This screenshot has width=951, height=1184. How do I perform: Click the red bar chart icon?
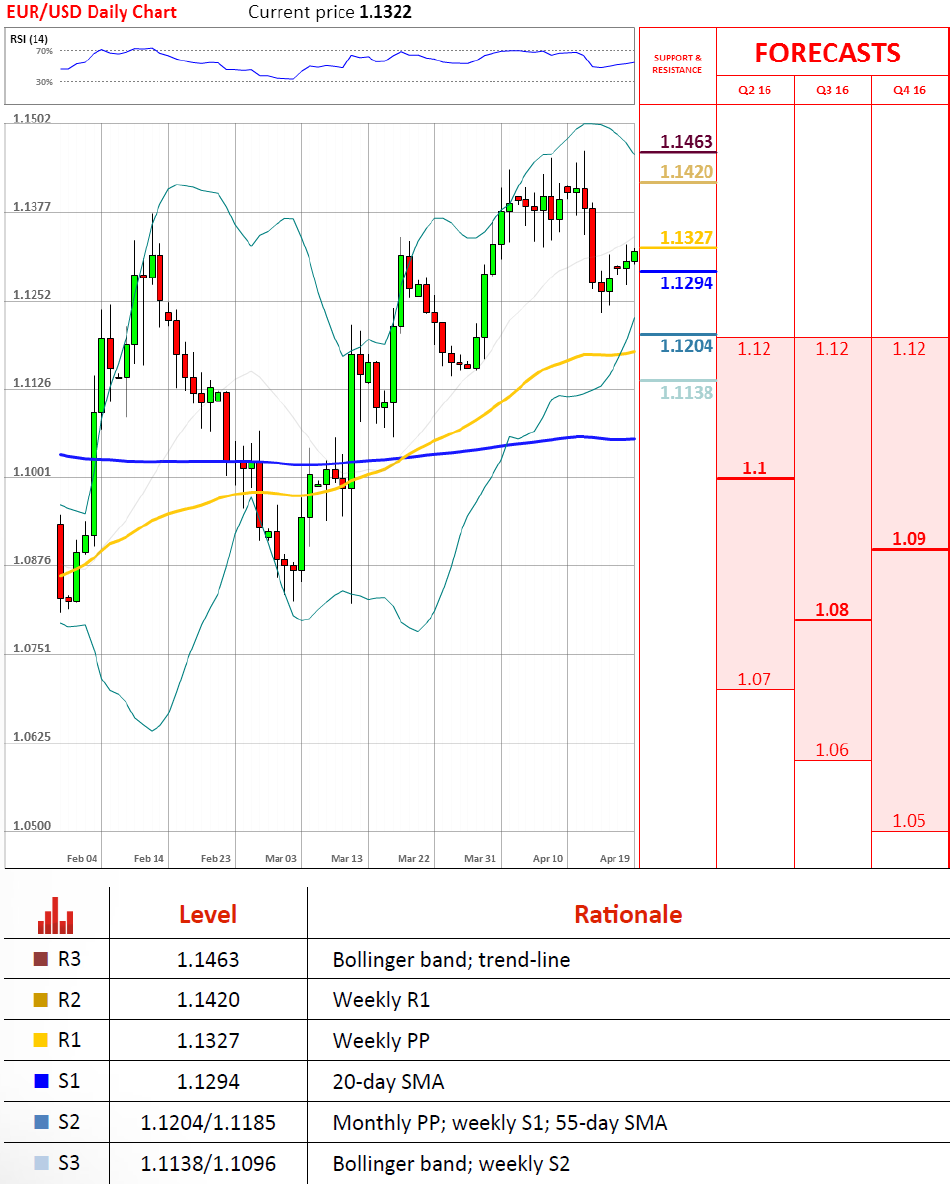pyautogui.click(x=56, y=915)
